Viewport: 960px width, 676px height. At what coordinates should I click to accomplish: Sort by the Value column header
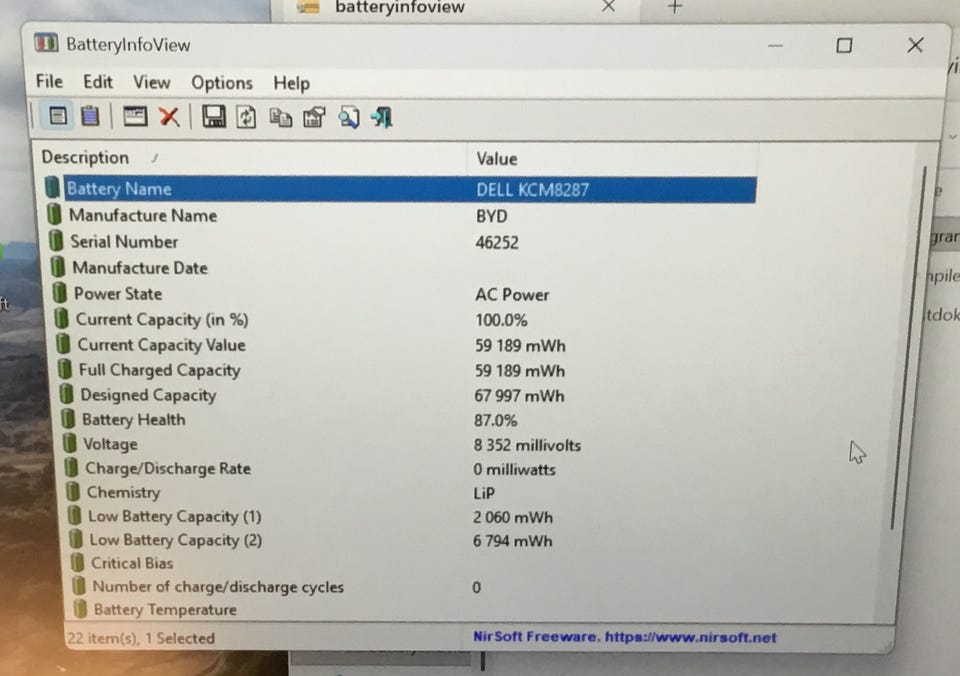coord(612,159)
